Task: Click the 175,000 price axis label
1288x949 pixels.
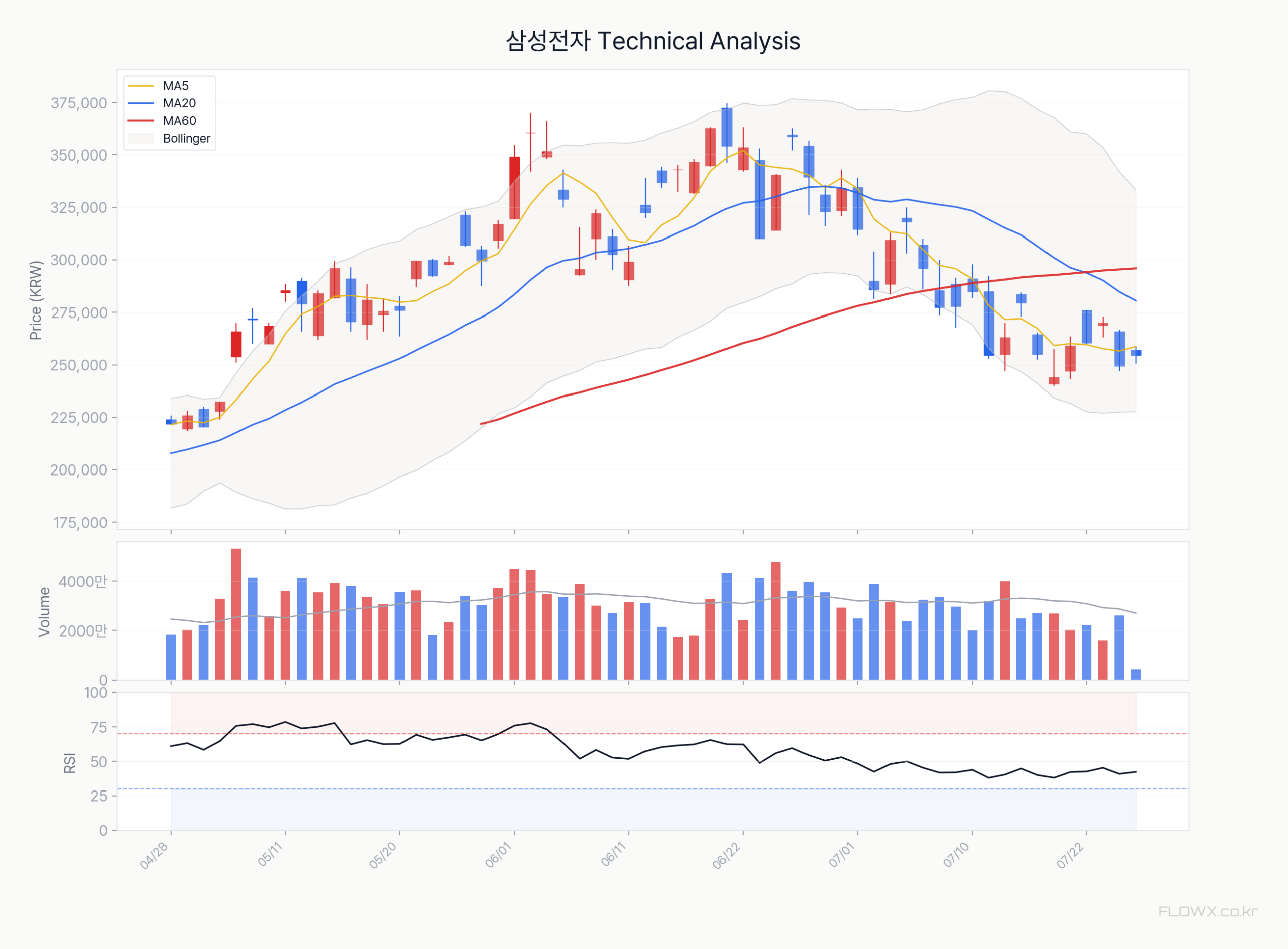Action: click(80, 523)
